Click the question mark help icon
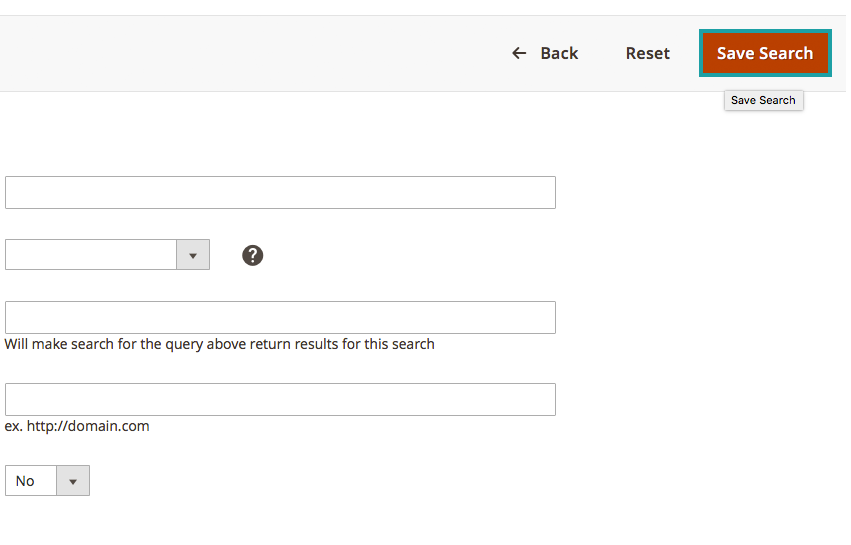 click(x=253, y=255)
